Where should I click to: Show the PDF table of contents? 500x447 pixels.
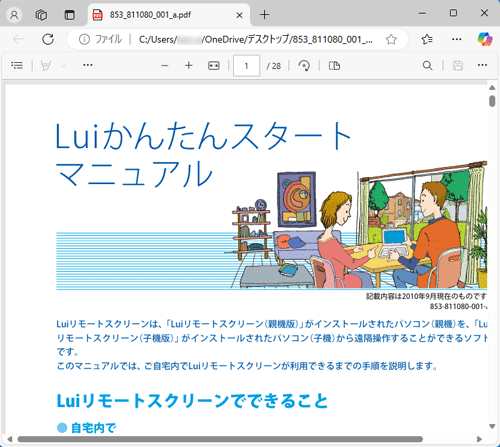[x=17, y=65]
